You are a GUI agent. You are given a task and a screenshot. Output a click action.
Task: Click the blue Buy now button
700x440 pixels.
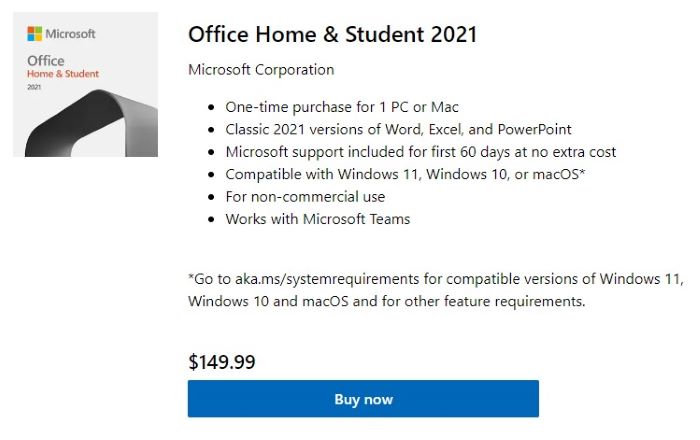click(363, 399)
